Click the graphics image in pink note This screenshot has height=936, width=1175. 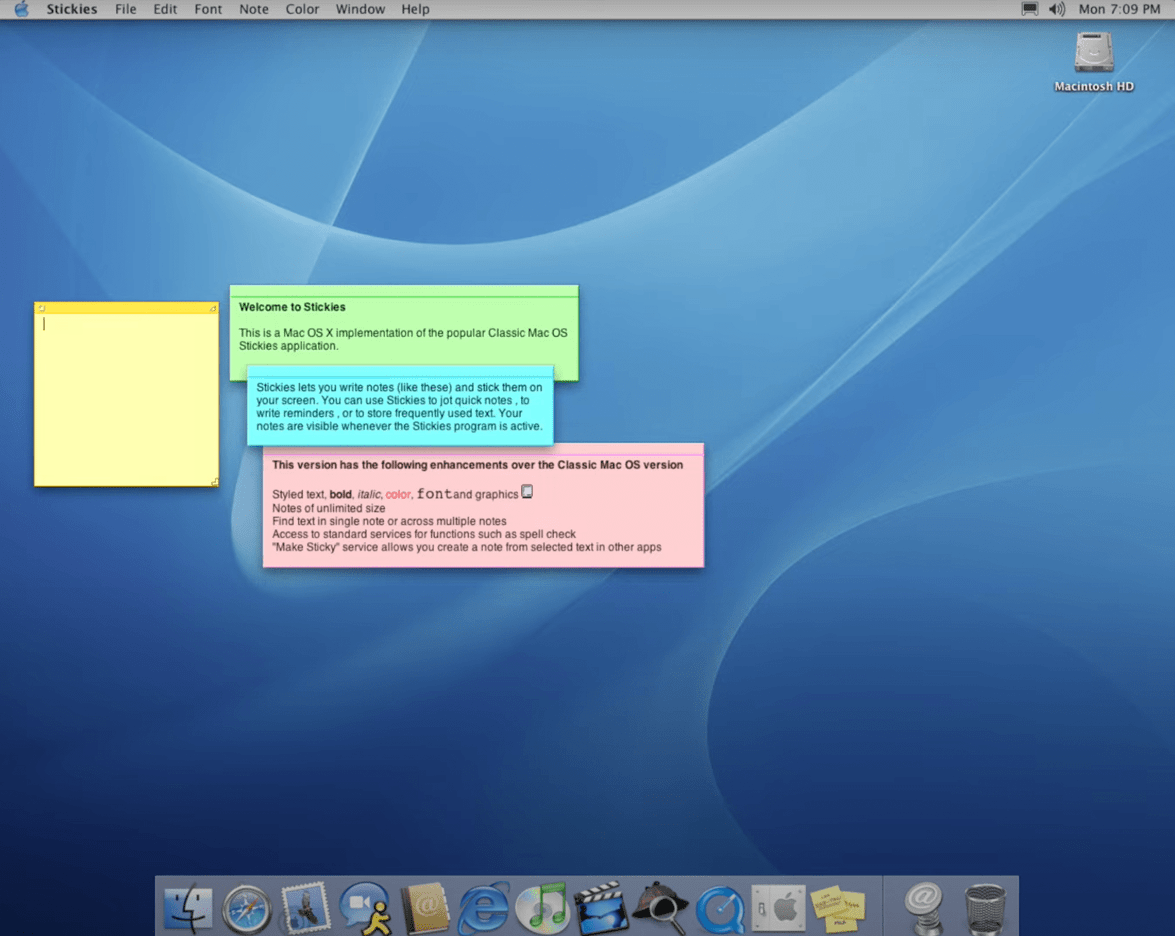(527, 492)
